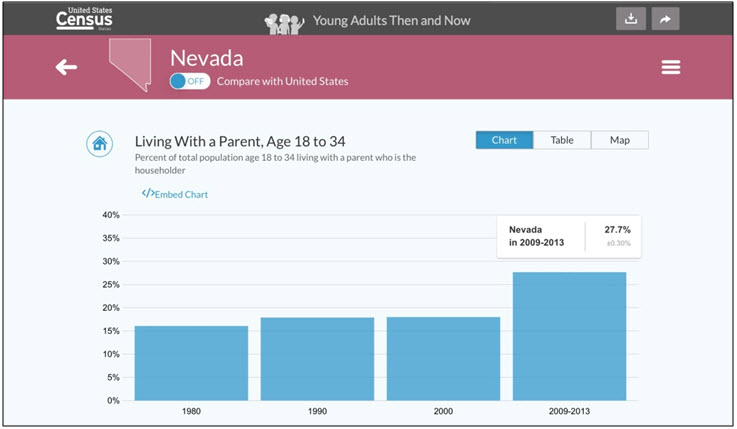This screenshot has width=737, height=429.
Task: Open the hamburger menu icon
Action: coord(671,67)
